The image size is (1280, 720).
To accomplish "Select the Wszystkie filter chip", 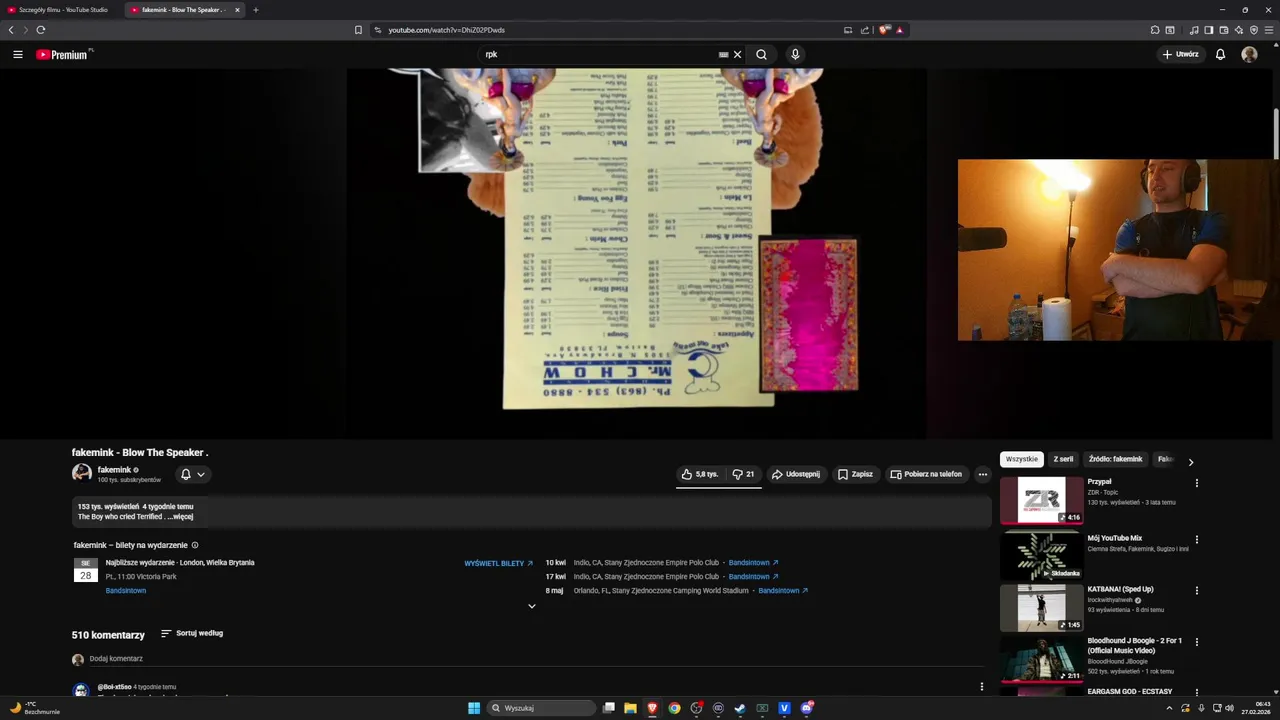I will pos(1021,459).
